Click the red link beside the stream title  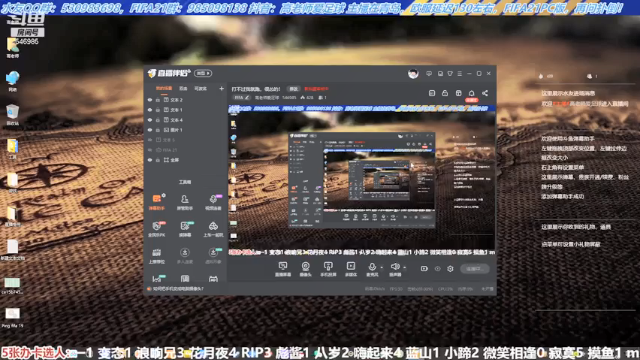pos(316,89)
